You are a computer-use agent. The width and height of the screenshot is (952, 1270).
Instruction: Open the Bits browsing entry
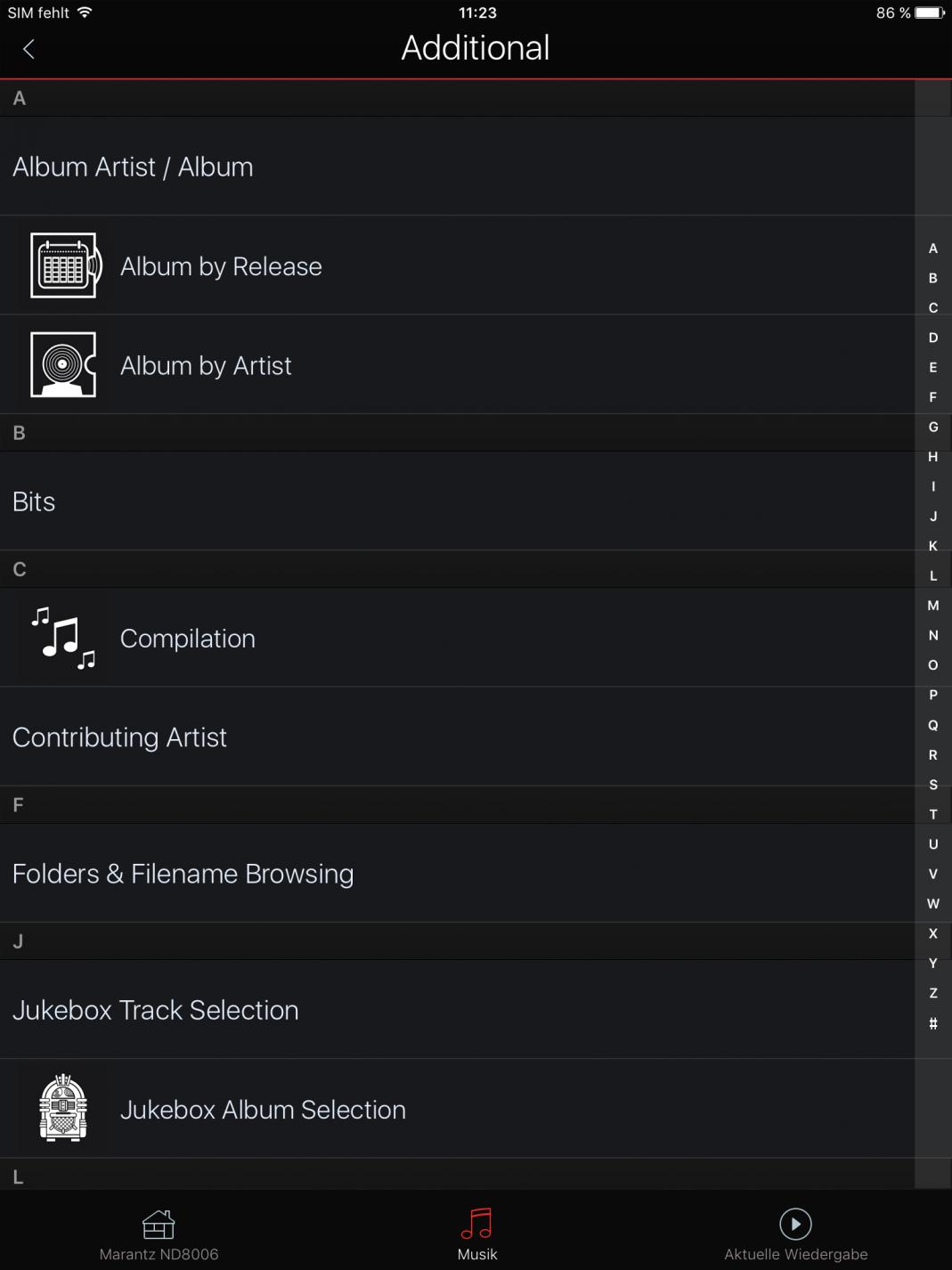point(34,501)
